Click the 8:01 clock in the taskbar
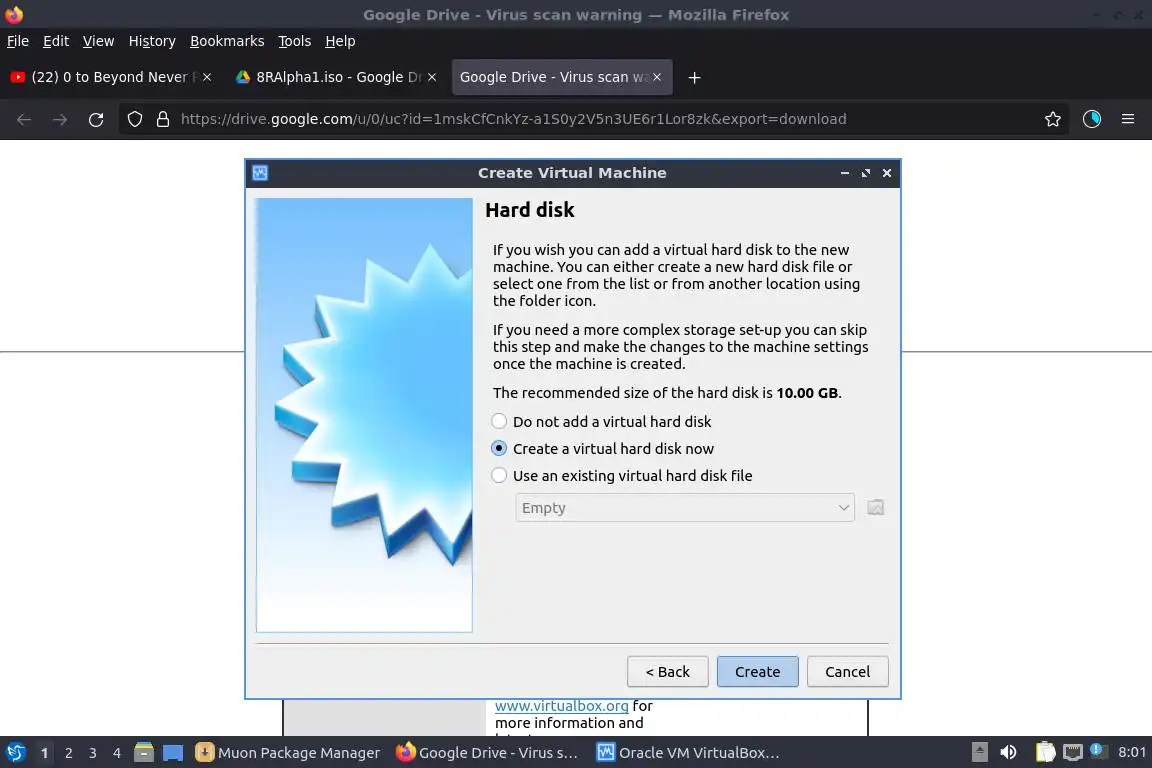 tap(1131, 753)
